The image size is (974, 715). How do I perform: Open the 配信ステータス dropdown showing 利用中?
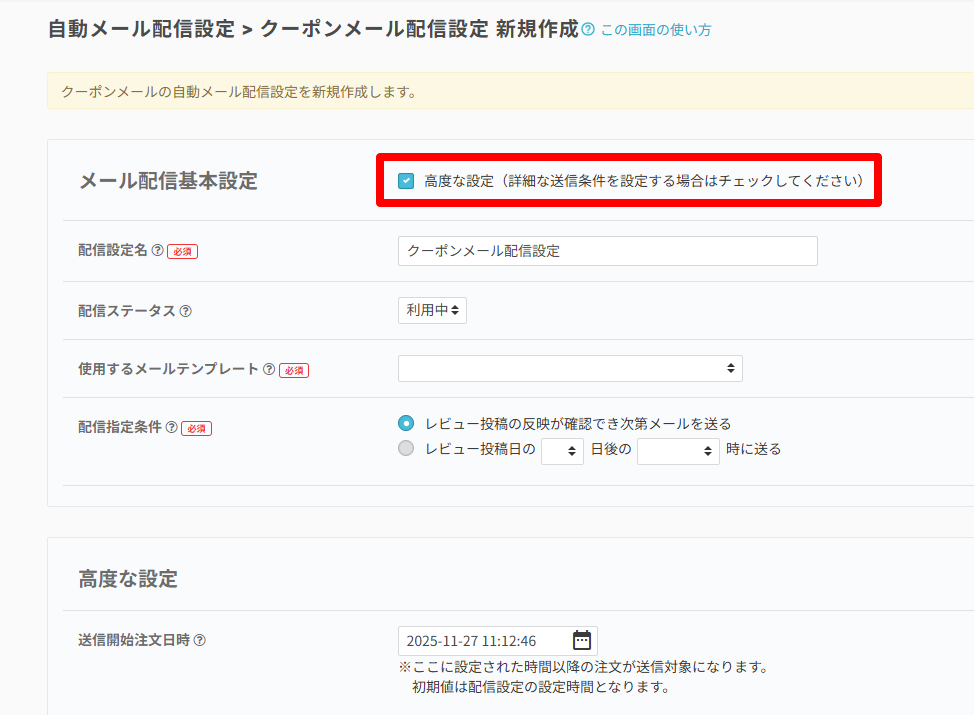click(x=432, y=310)
